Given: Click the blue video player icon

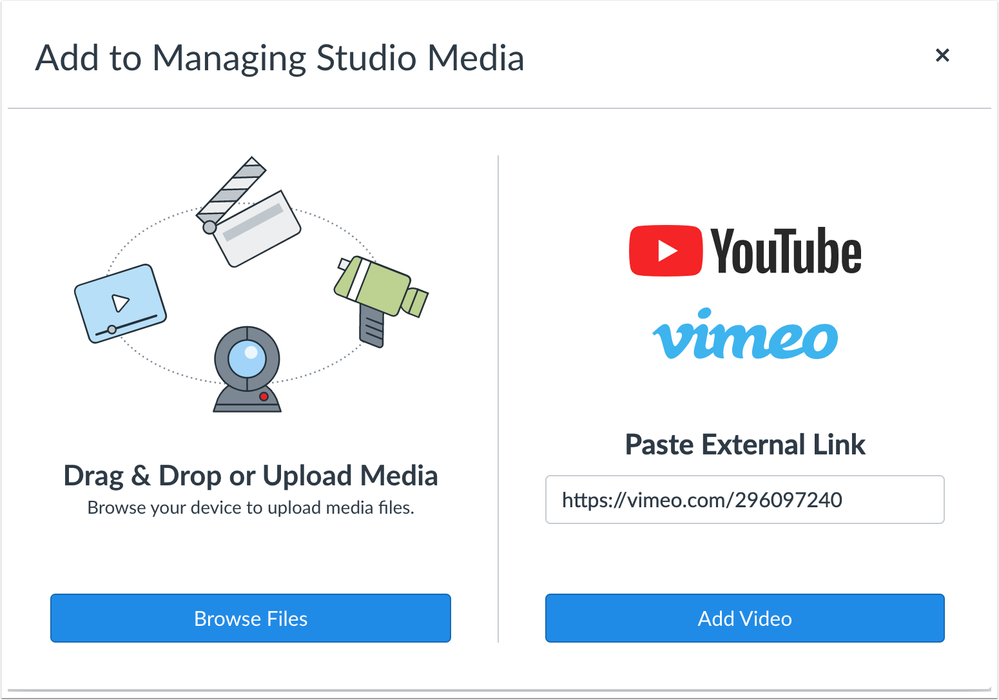Looking at the screenshot, I should 120,303.
